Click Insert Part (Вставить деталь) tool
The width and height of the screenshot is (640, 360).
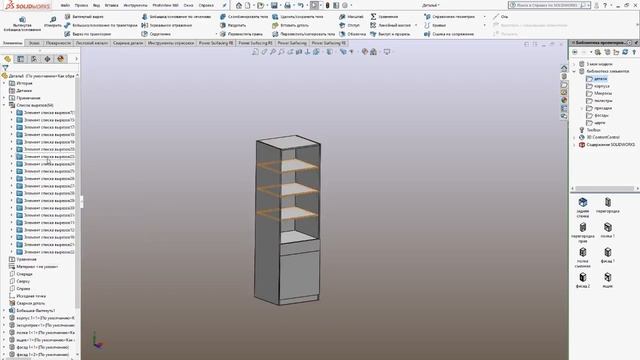tap(290, 25)
